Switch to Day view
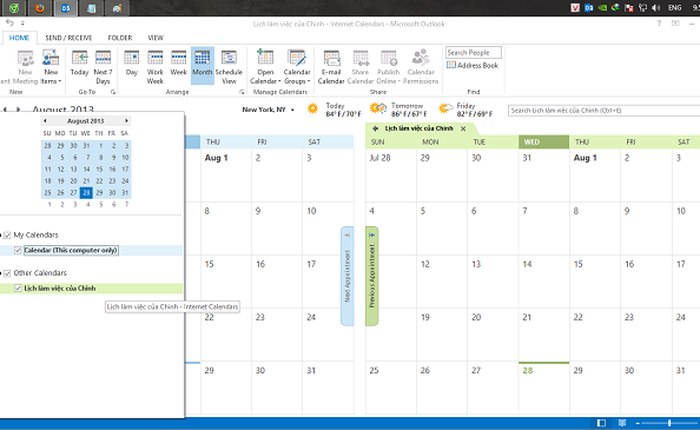This screenshot has height=430, width=700. pos(132,63)
